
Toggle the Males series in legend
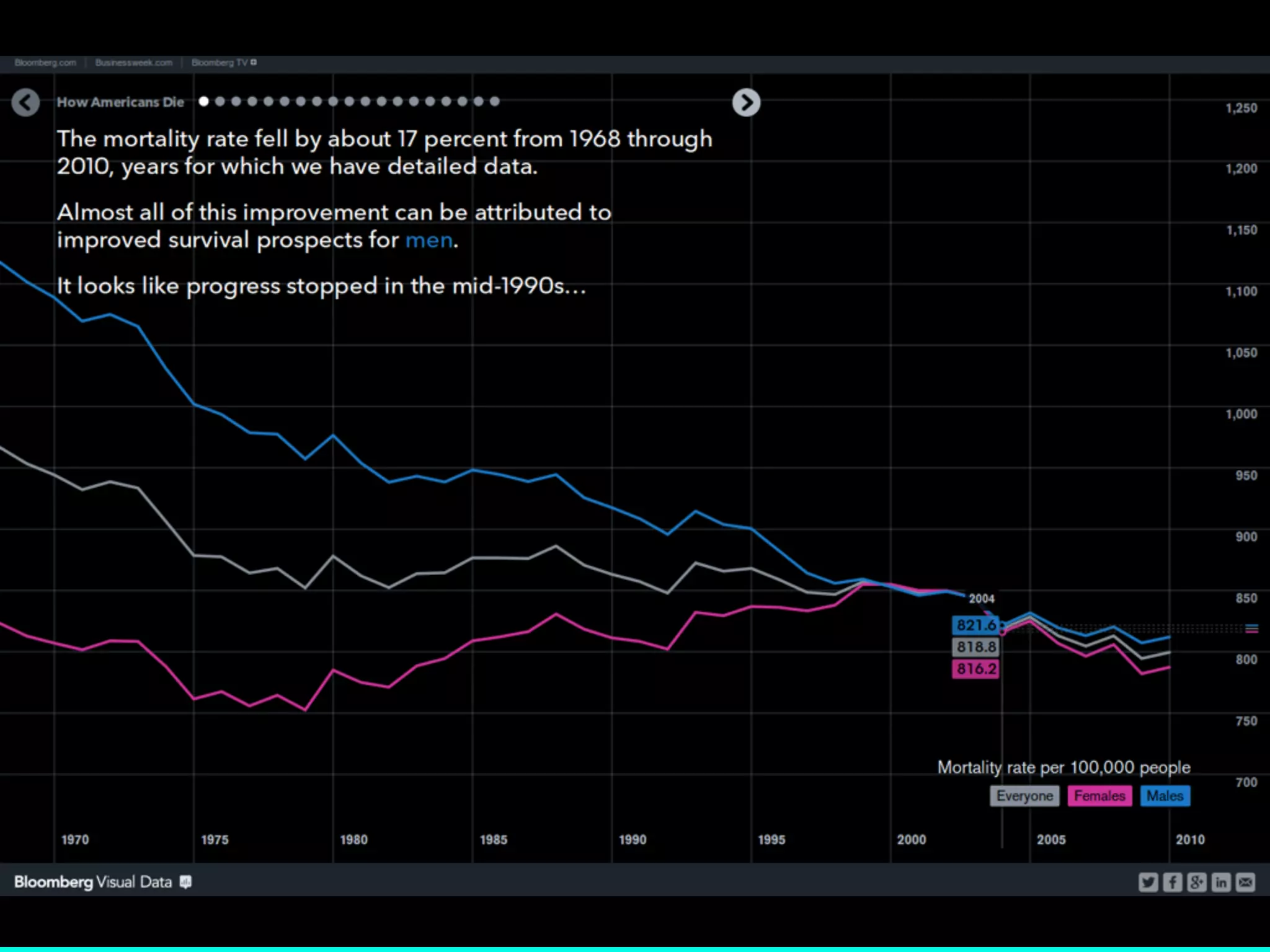click(1165, 796)
